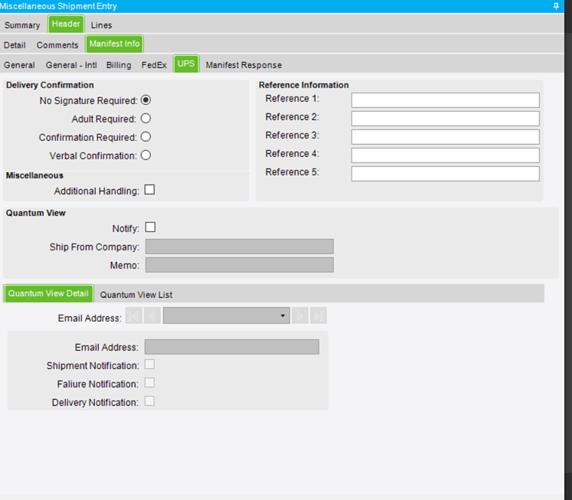
Task: Open the FedEx tab
Action: (x=154, y=65)
